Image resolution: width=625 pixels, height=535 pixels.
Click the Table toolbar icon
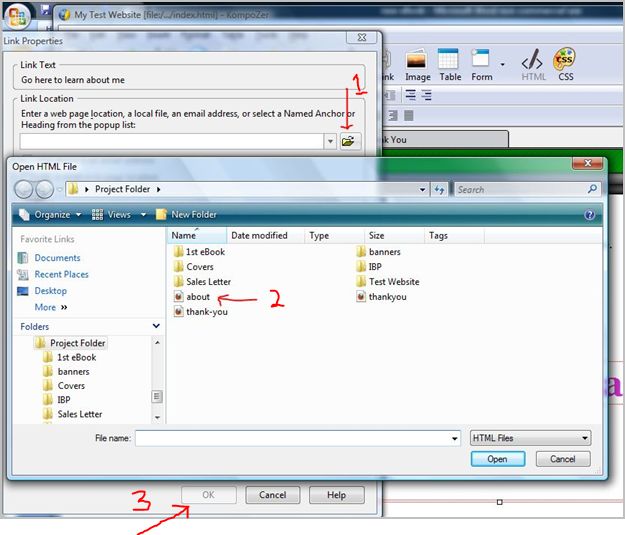(449, 64)
